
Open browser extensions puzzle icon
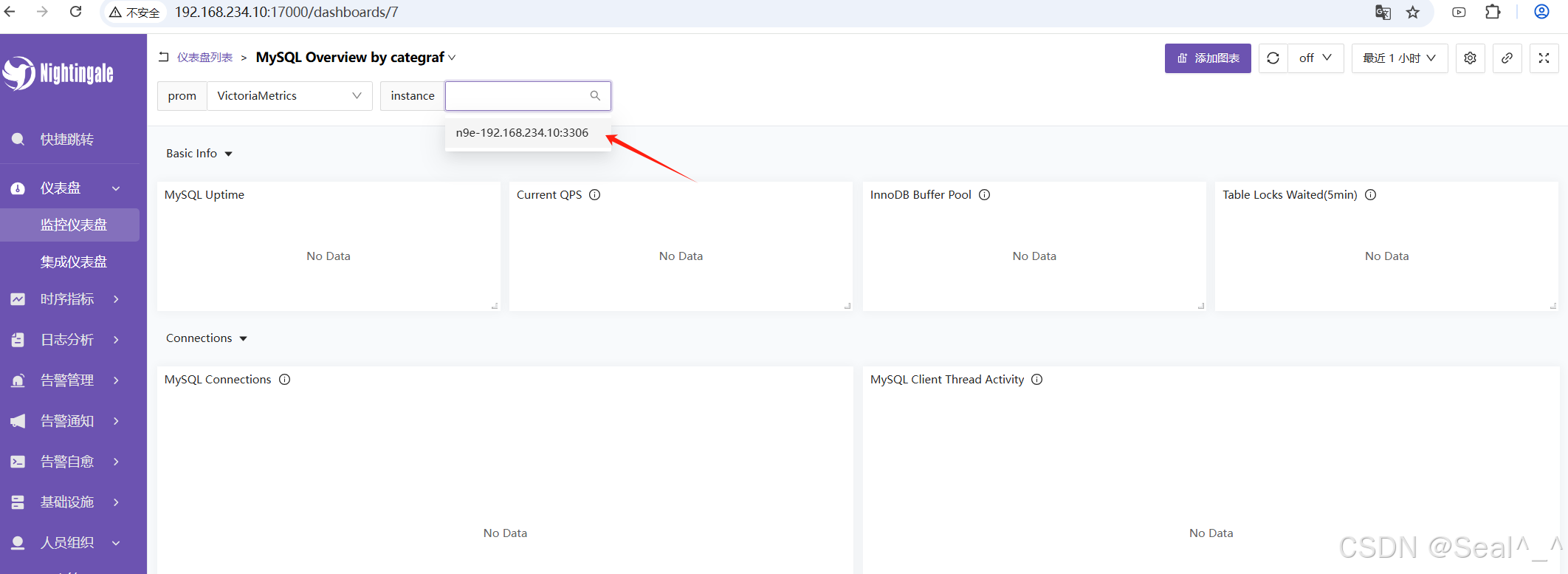tap(1493, 13)
